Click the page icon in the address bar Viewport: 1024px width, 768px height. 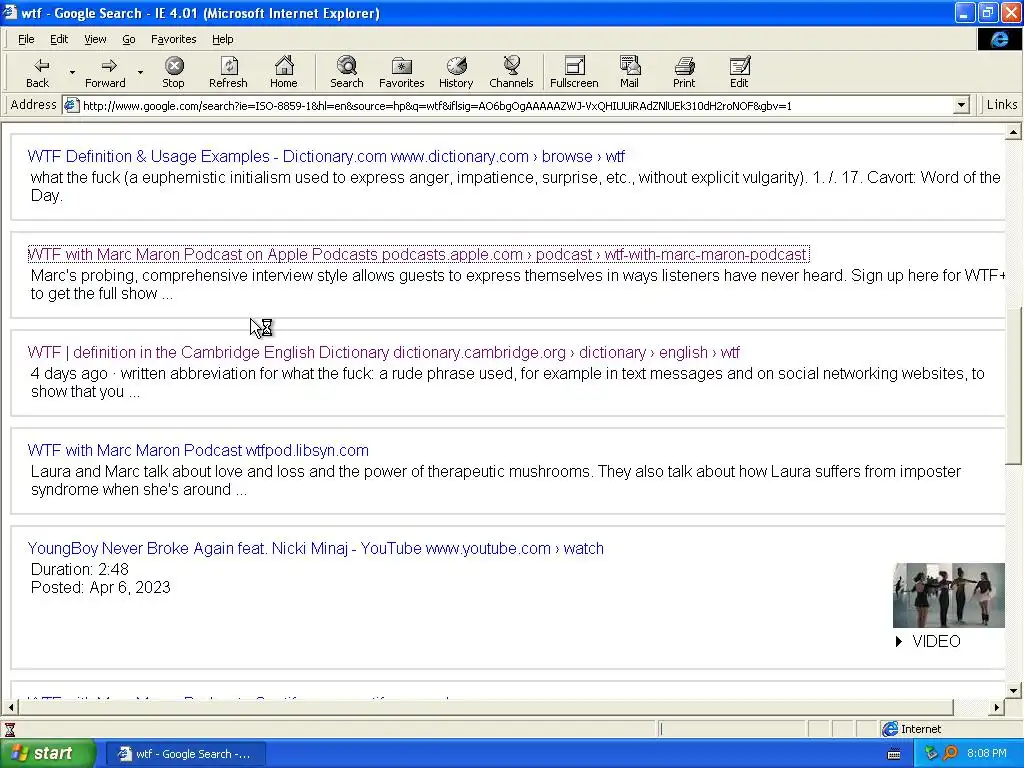(x=71, y=105)
